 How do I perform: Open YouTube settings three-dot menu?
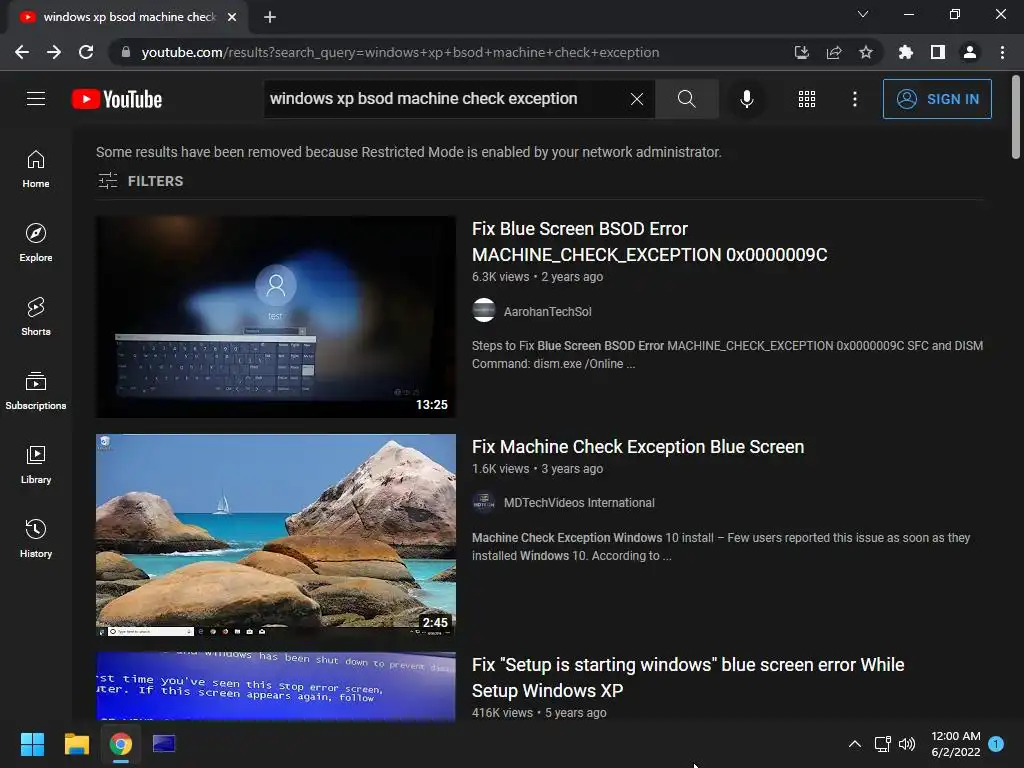(x=855, y=99)
